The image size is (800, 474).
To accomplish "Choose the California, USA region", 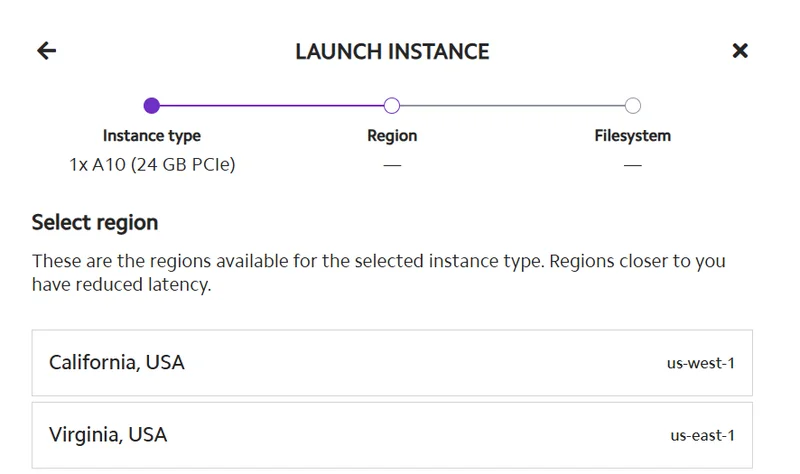I will point(117,362).
